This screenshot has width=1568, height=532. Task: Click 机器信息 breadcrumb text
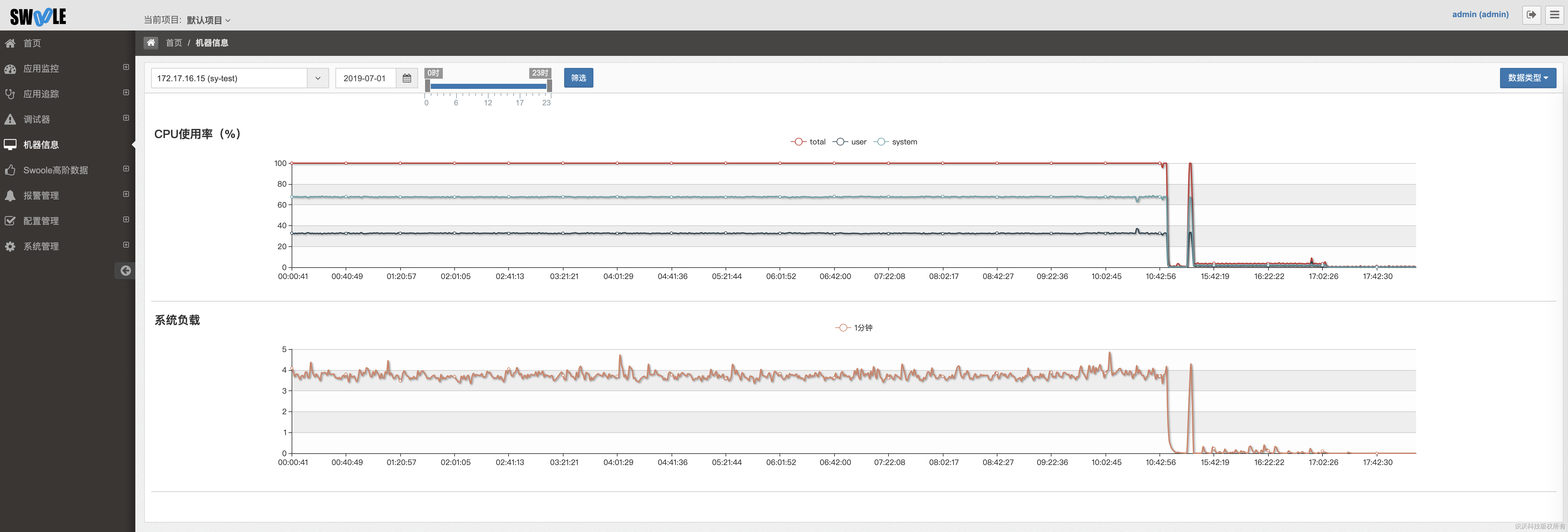(x=212, y=43)
